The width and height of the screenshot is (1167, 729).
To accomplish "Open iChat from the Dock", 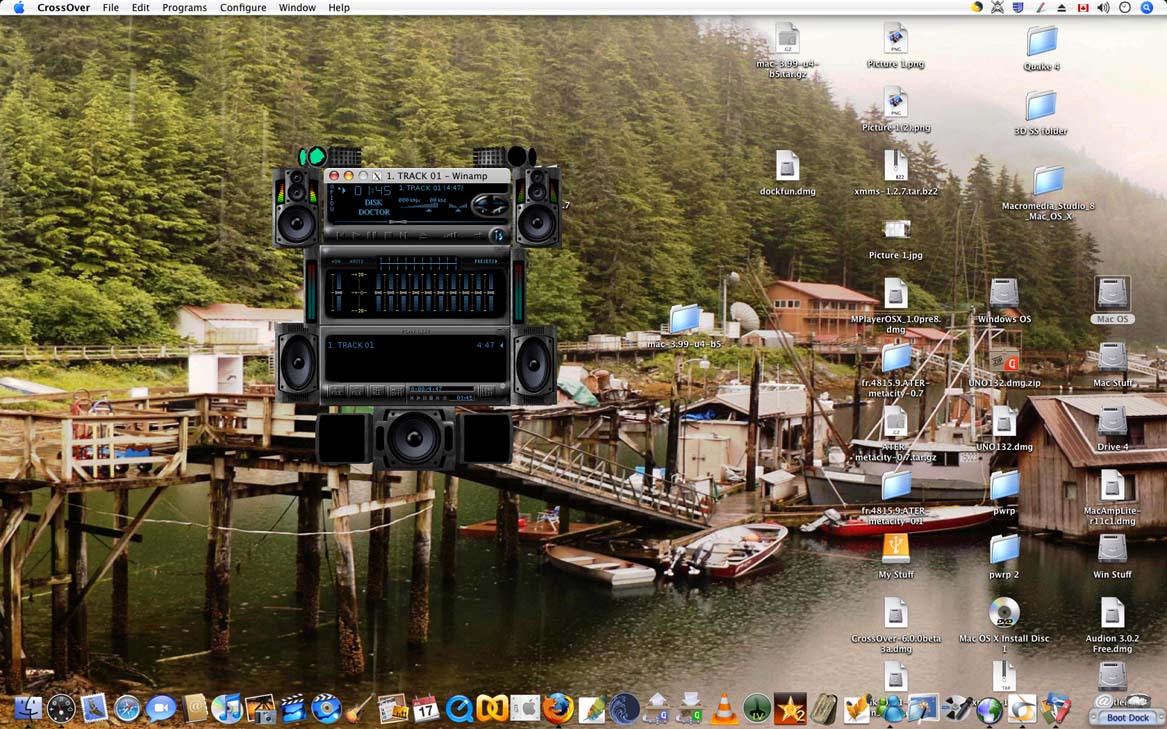I will [160, 708].
